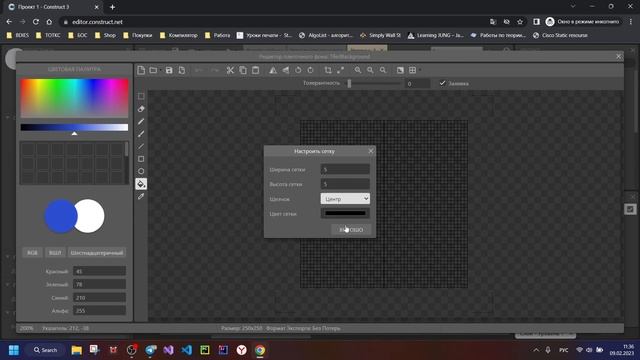The image size is (640, 360).
Task: Bookmark this page with the star icon
Action: click(x=520, y=22)
